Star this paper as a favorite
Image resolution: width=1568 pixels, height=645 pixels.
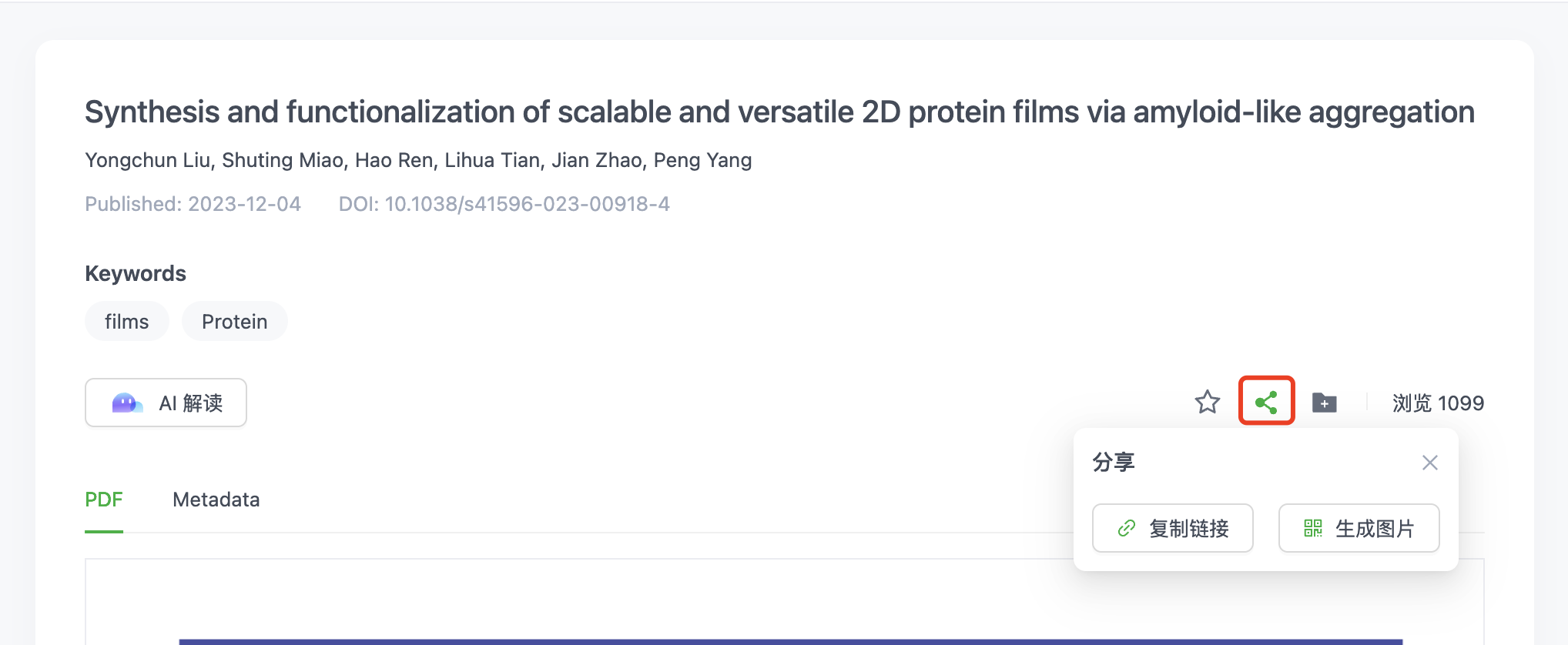(1207, 402)
